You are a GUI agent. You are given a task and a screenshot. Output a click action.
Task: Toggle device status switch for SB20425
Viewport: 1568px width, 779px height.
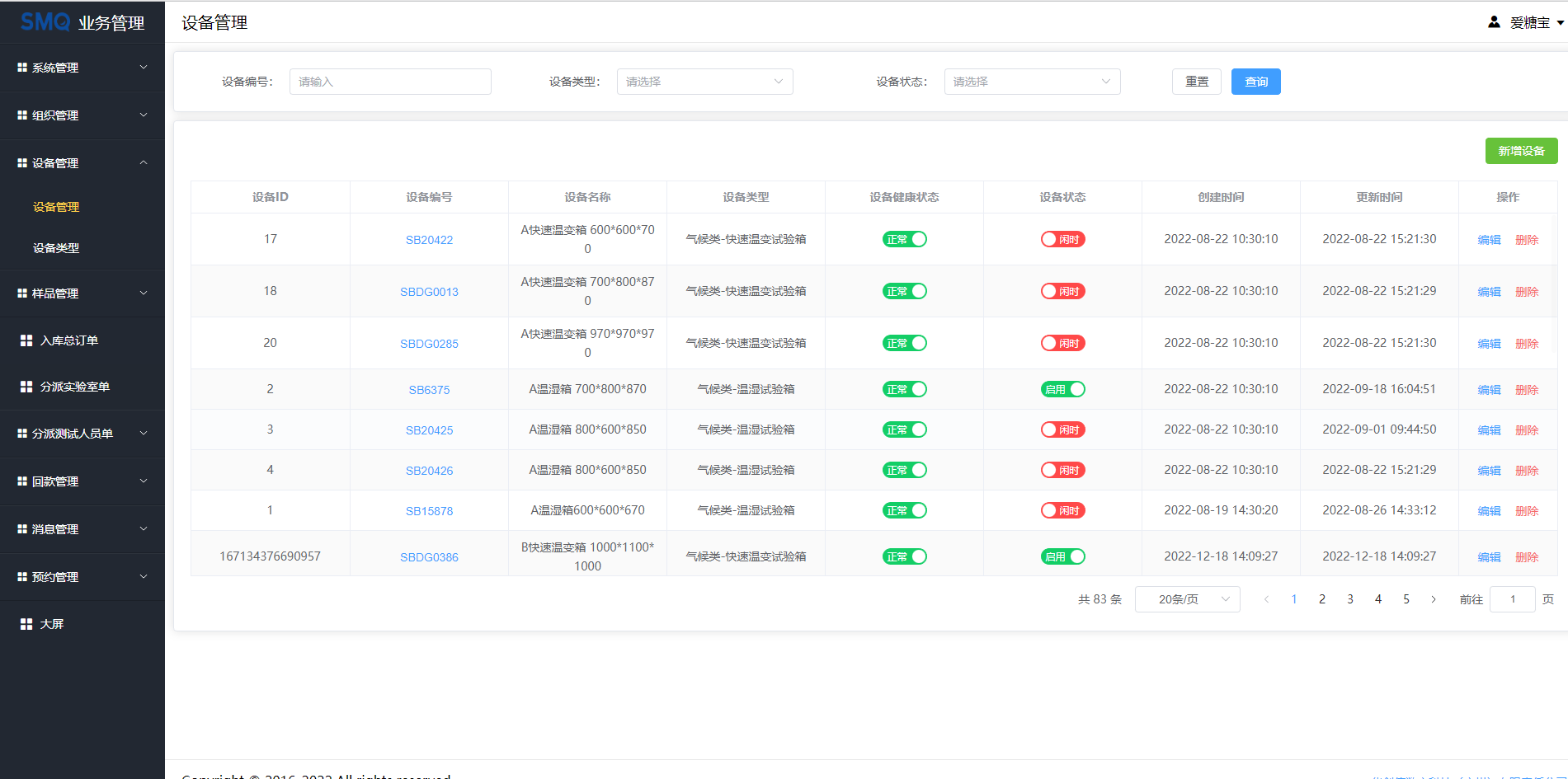coord(1063,429)
